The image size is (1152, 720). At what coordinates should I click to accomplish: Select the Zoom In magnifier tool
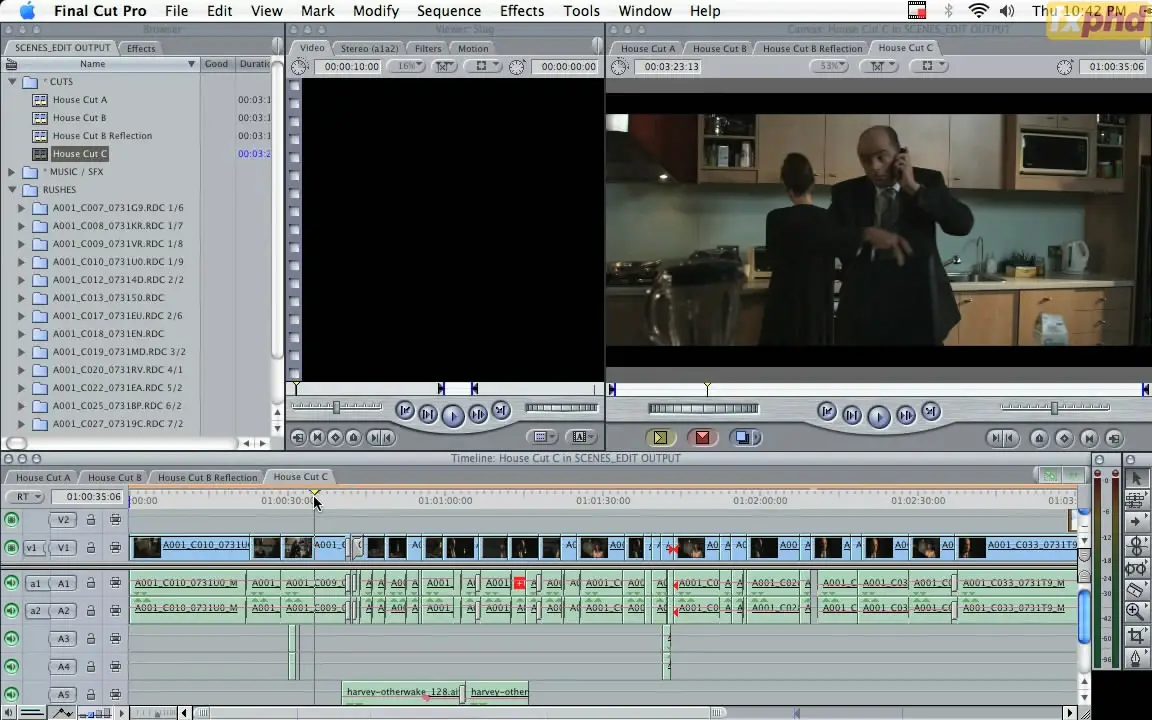1137,612
